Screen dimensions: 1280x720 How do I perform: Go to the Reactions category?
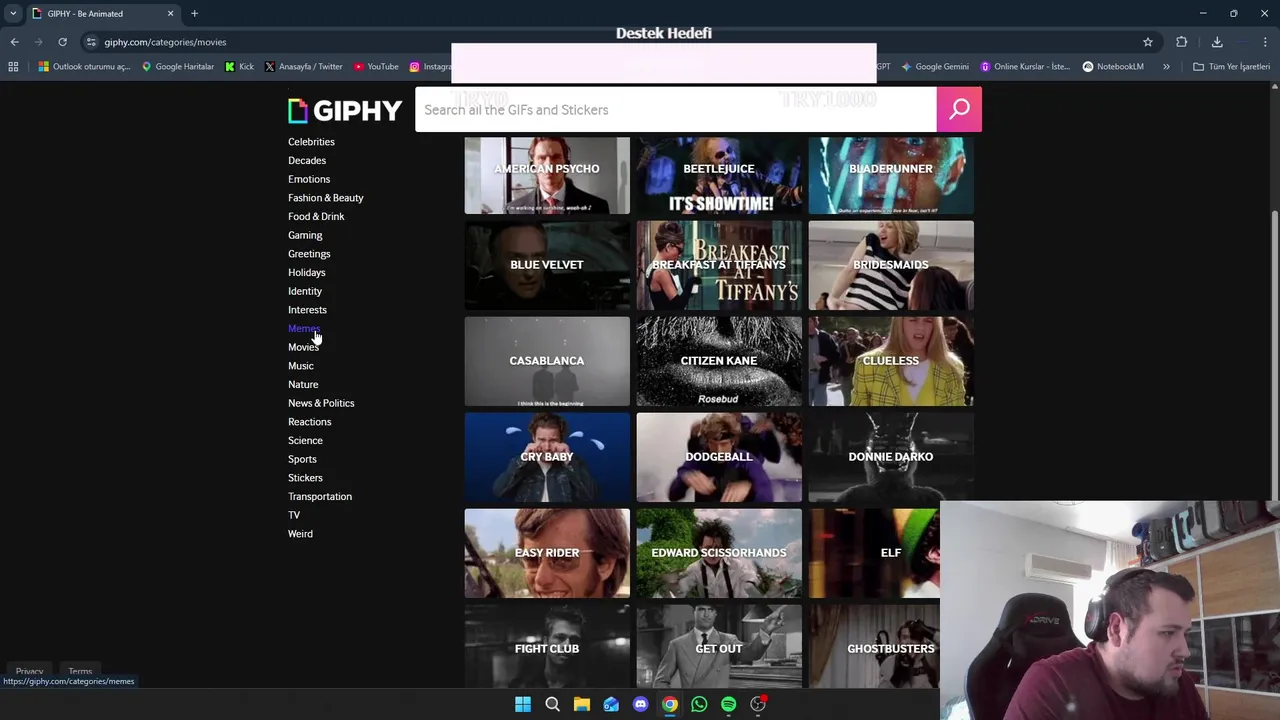(x=310, y=422)
